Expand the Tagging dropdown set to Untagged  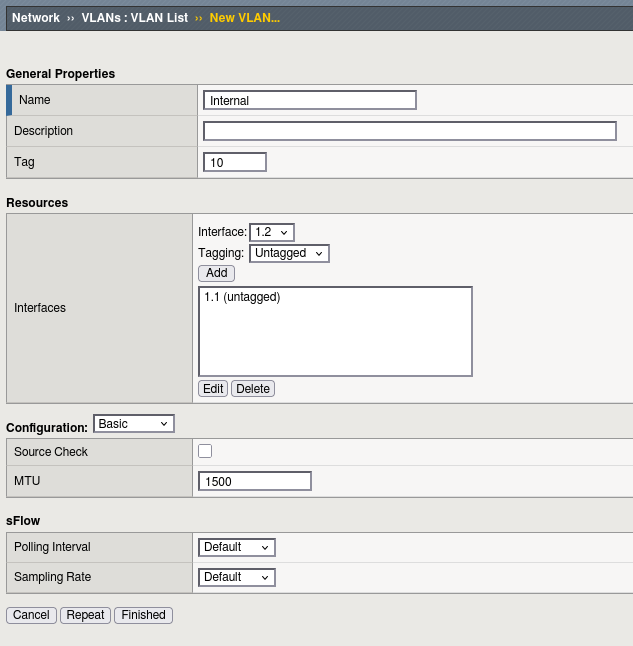pos(289,253)
